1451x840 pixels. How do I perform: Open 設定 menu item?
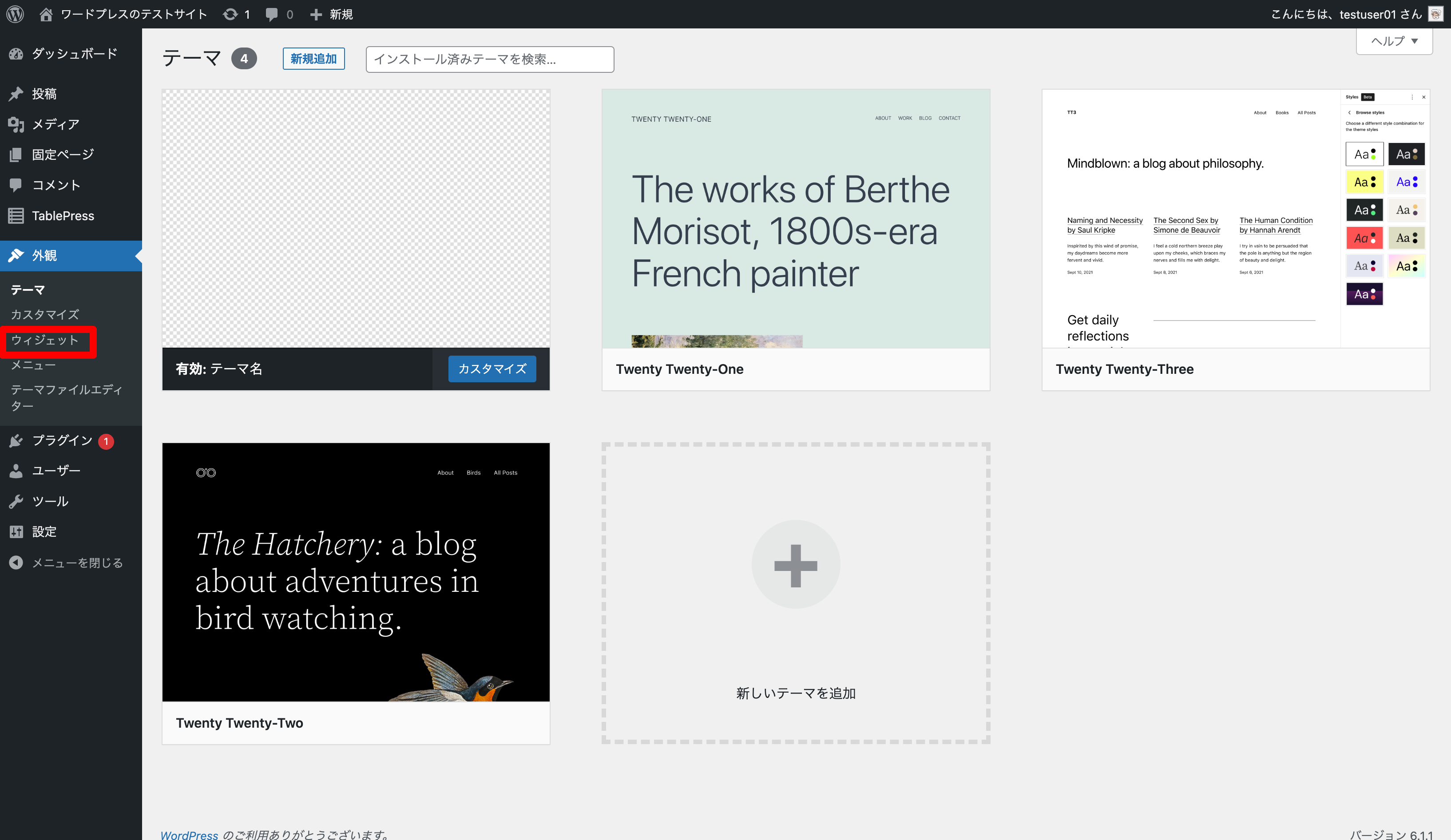point(71,531)
